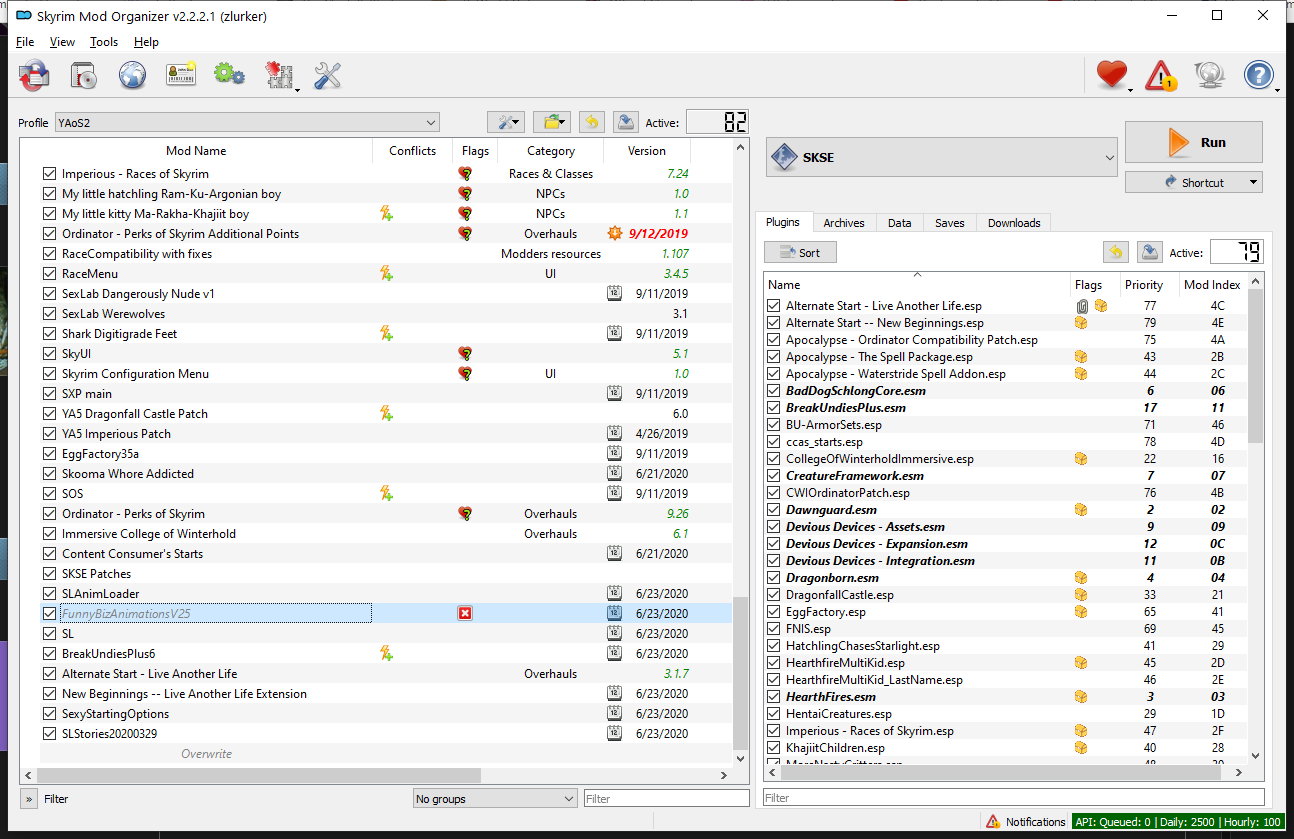The width and height of the screenshot is (1294, 839).
Task: Click paperclip flag on Alternate Start Live Another Life.esp
Action: point(1082,306)
